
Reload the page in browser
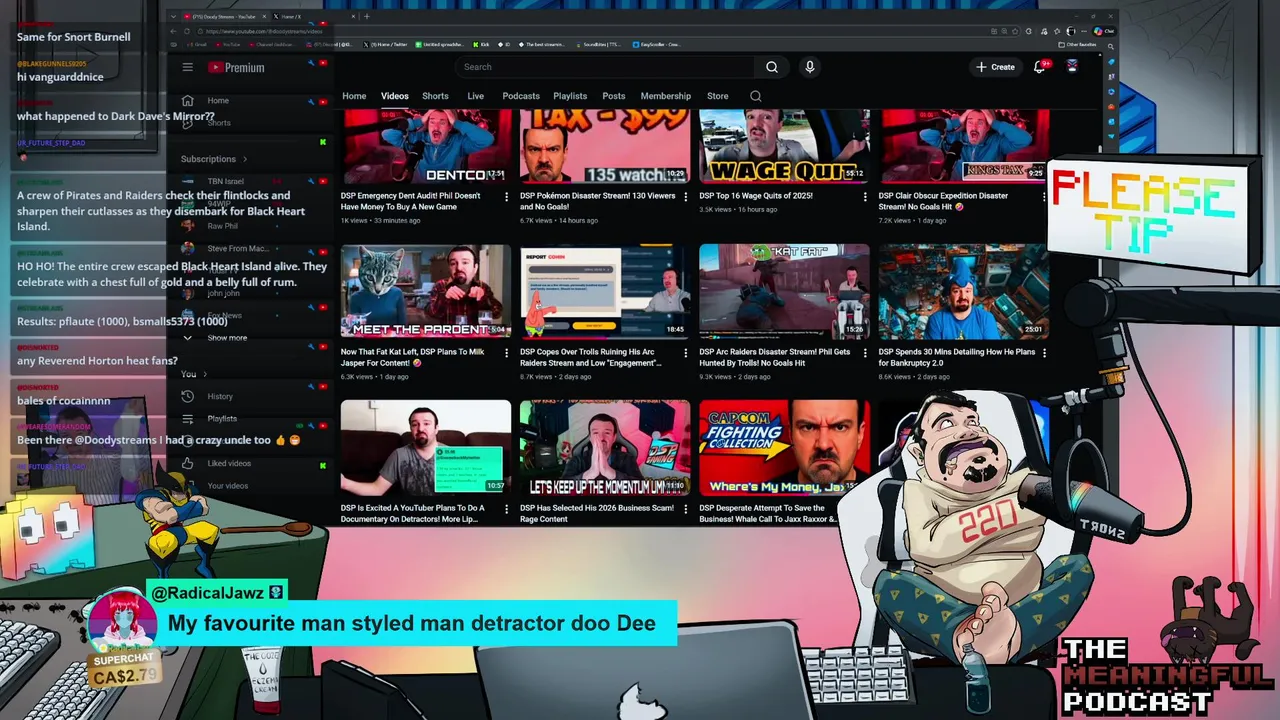click(187, 31)
